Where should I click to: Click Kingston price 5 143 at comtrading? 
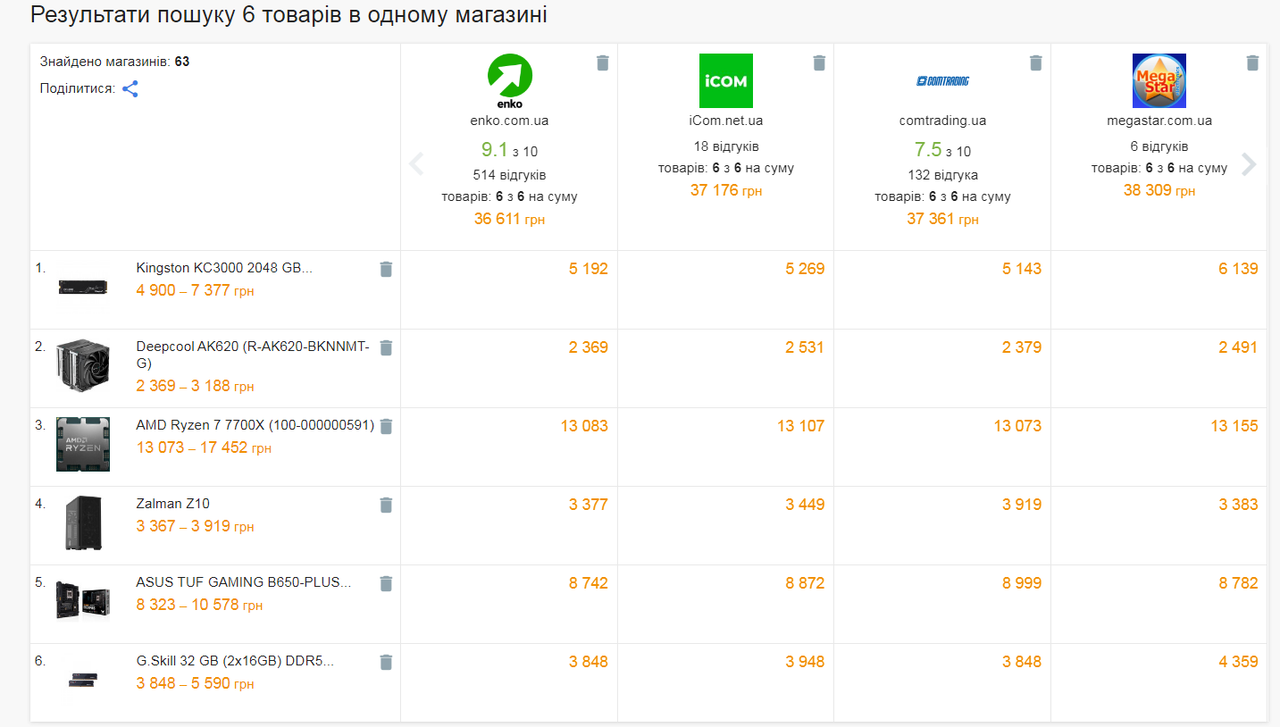pos(1022,269)
